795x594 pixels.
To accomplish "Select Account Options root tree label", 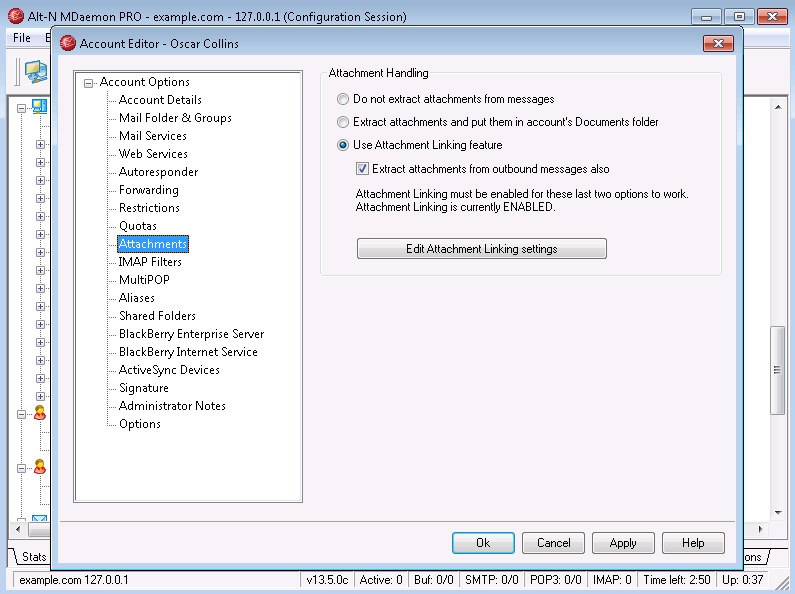I will coord(144,82).
